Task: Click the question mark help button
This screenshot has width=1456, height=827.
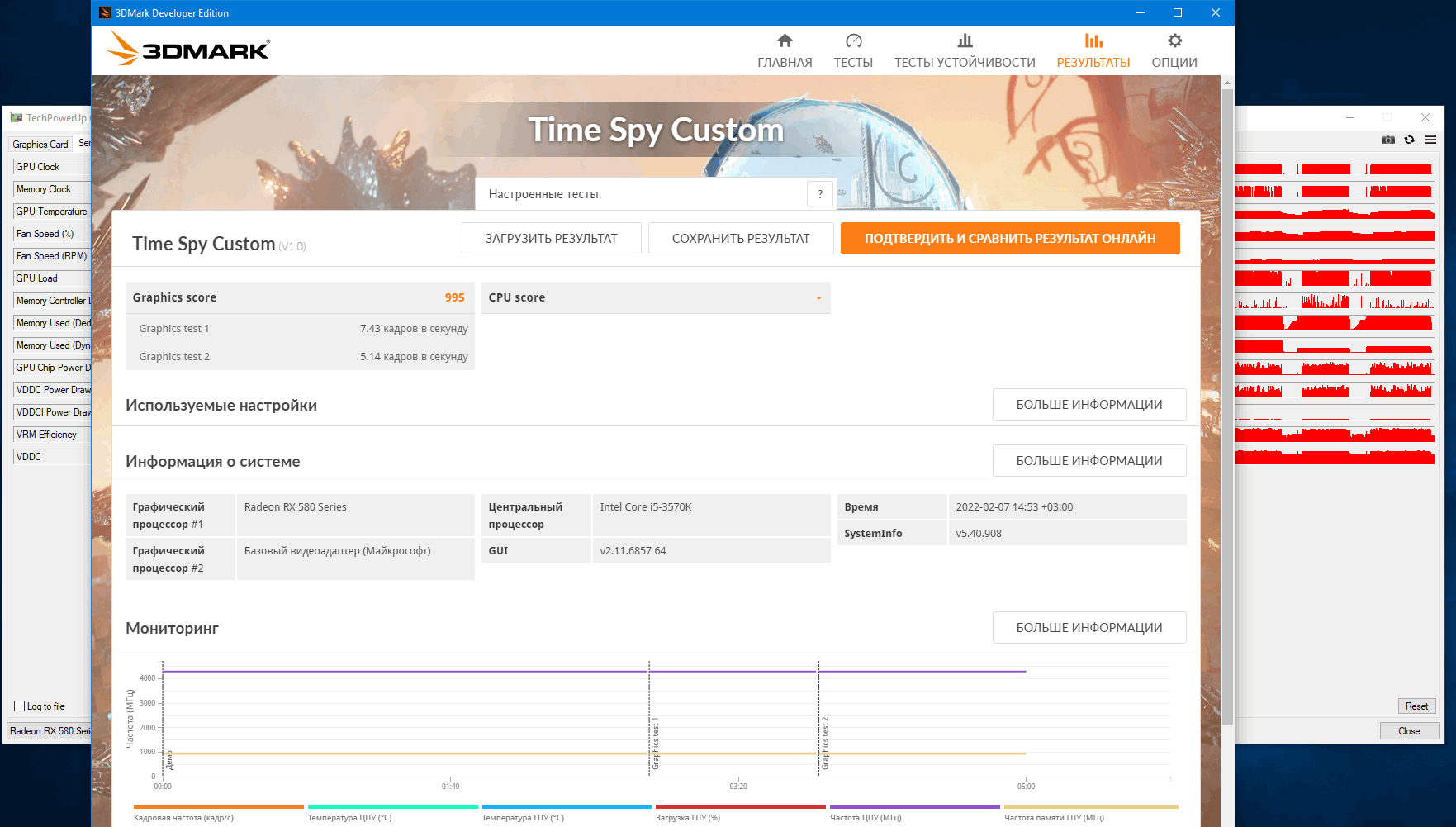Action: [x=820, y=194]
